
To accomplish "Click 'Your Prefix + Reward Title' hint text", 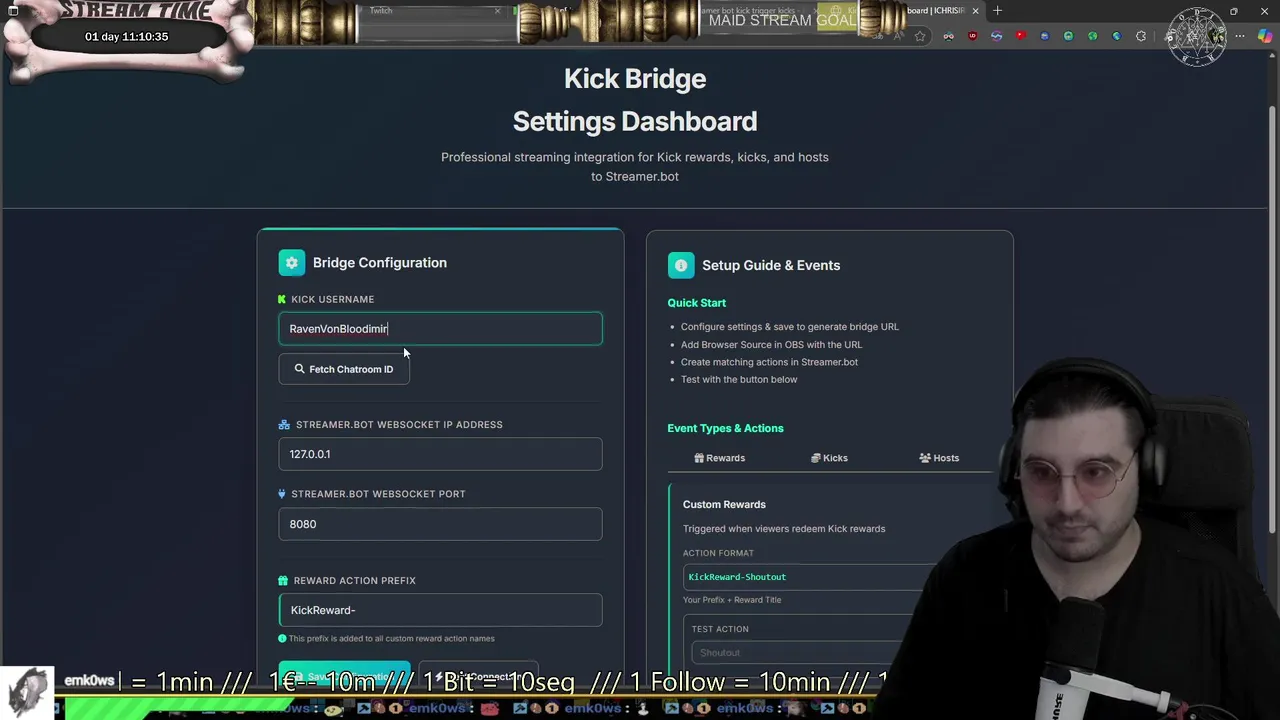I will click(732, 600).
